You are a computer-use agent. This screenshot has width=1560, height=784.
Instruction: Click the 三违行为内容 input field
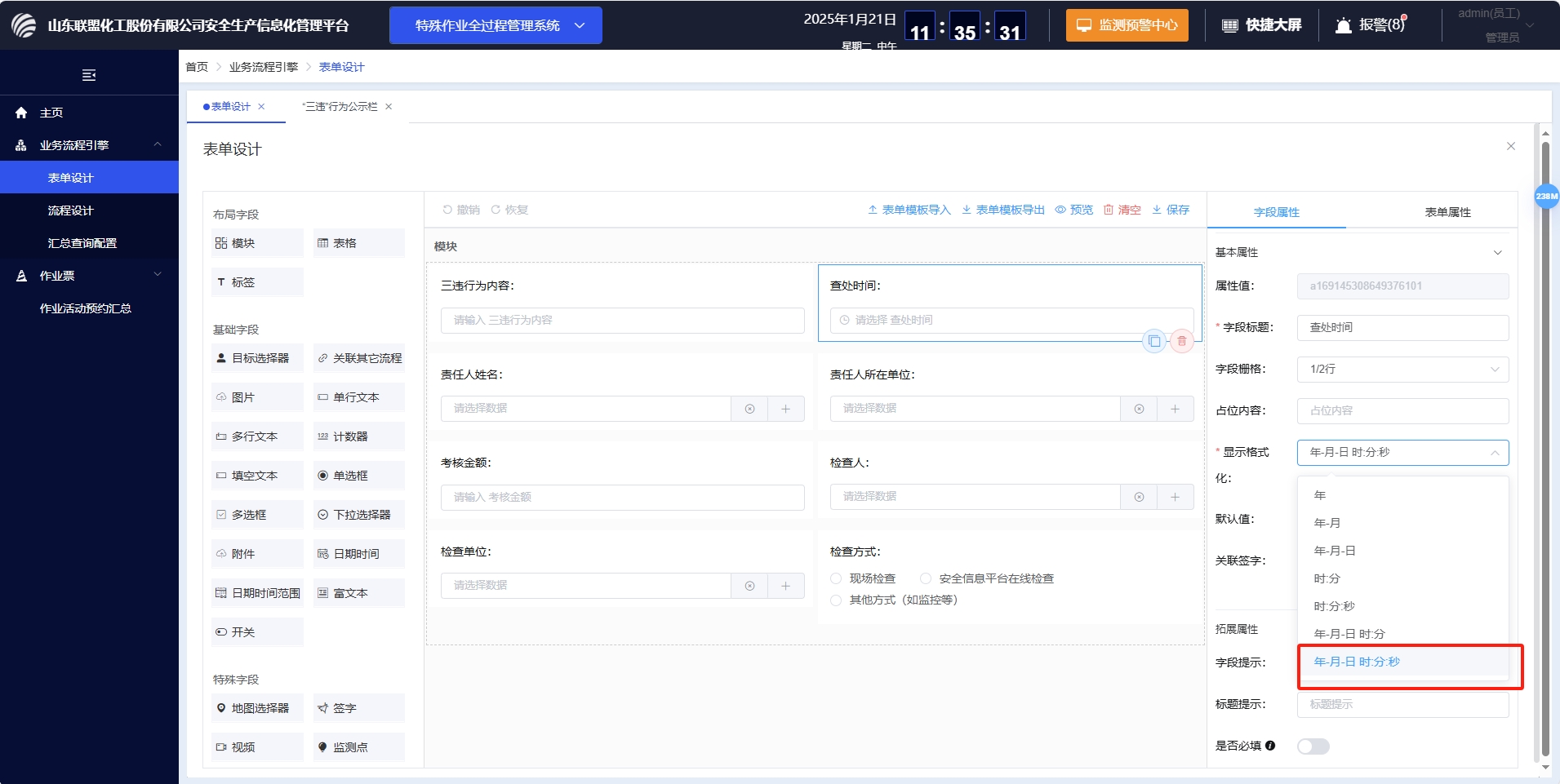coord(622,321)
